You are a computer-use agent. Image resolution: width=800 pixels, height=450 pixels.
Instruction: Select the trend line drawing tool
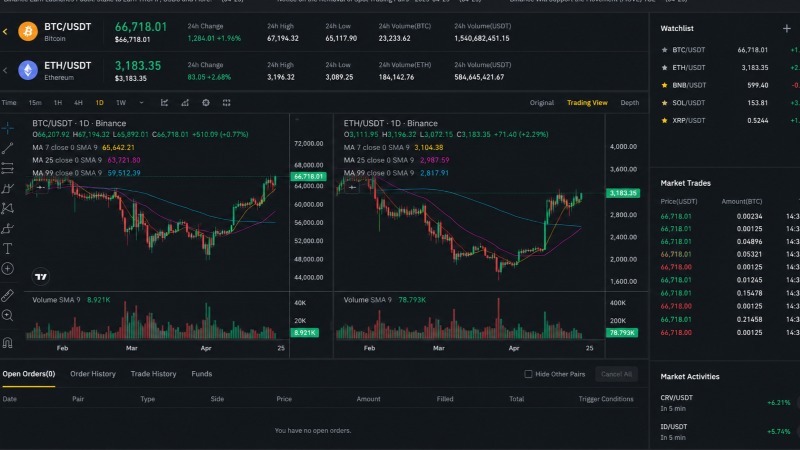(8, 148)
